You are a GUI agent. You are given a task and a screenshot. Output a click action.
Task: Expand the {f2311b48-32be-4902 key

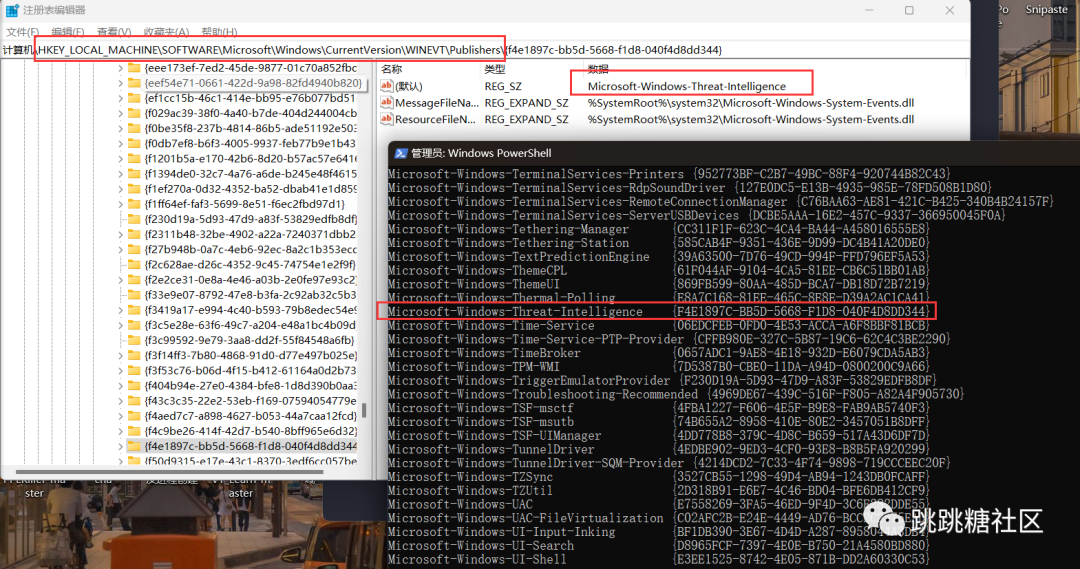pyautogui.click(x=120, y=234)
